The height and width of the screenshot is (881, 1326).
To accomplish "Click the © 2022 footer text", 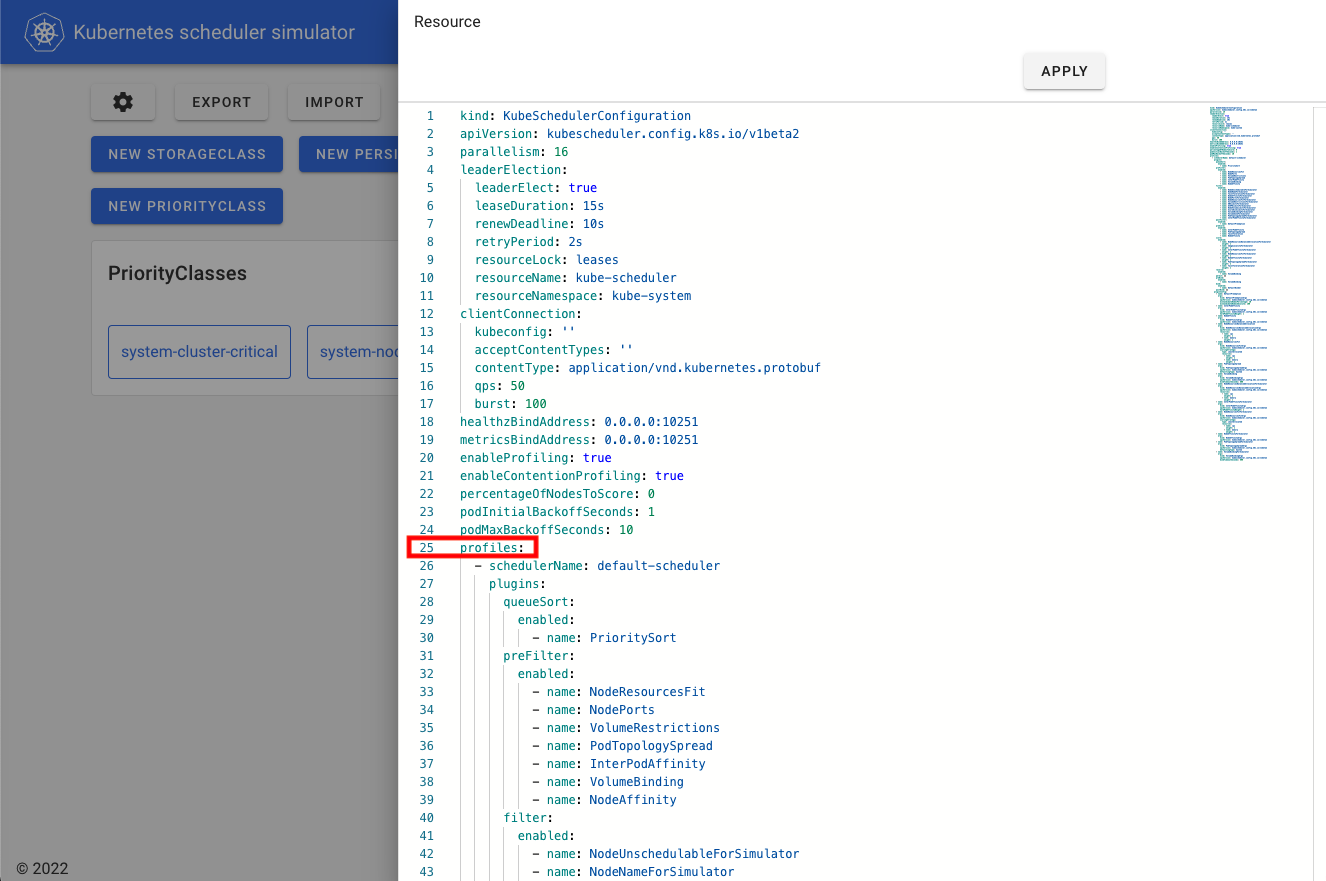I will pyautogui.click(x=42, y=868).
